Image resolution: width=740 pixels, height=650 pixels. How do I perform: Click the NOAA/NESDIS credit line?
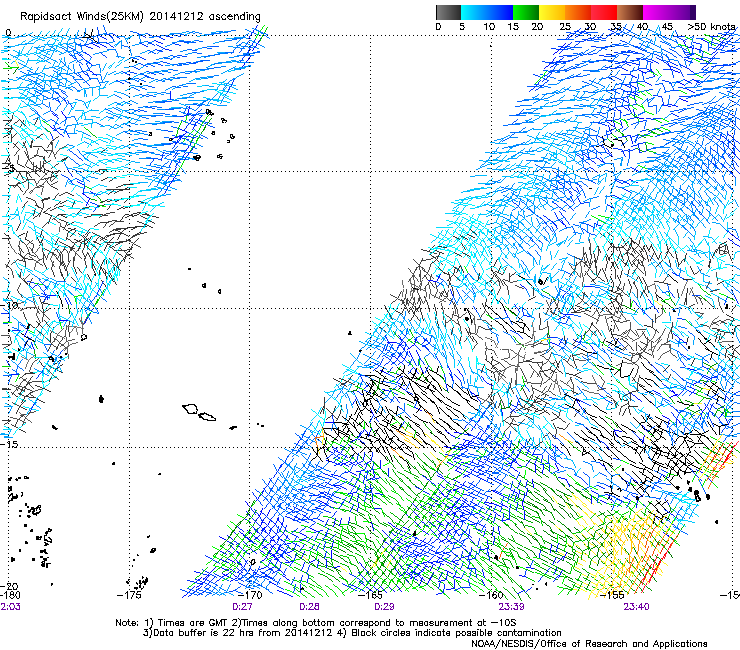589,644
